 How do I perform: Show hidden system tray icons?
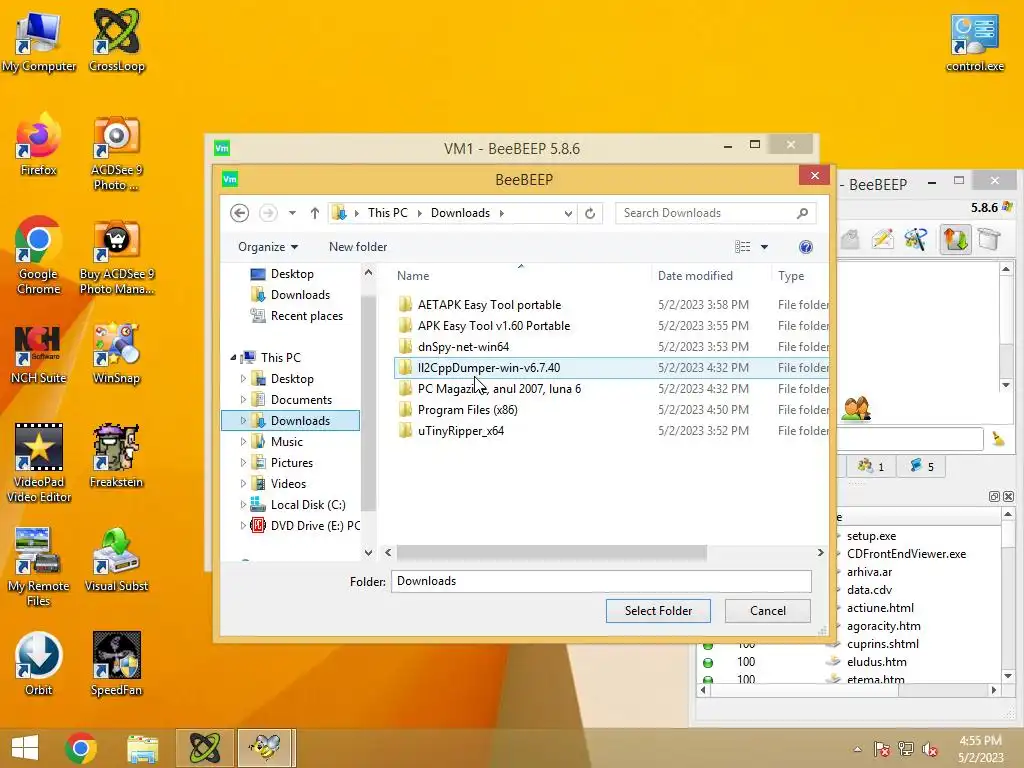click(x=857, y=749)
